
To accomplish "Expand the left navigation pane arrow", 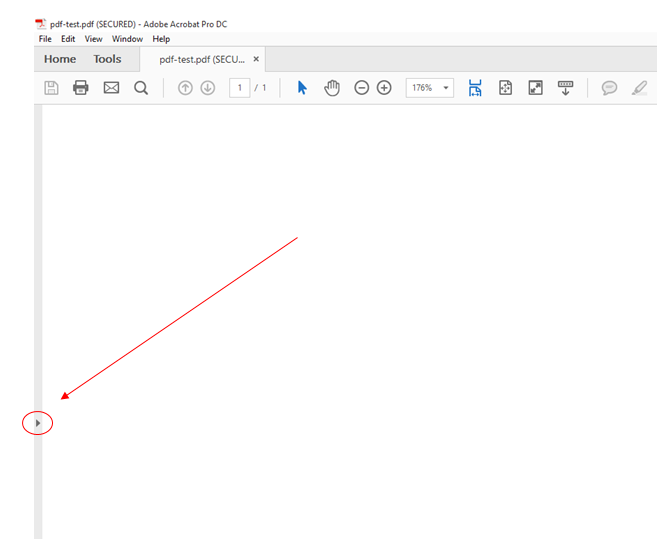I will tap(38, 423).
